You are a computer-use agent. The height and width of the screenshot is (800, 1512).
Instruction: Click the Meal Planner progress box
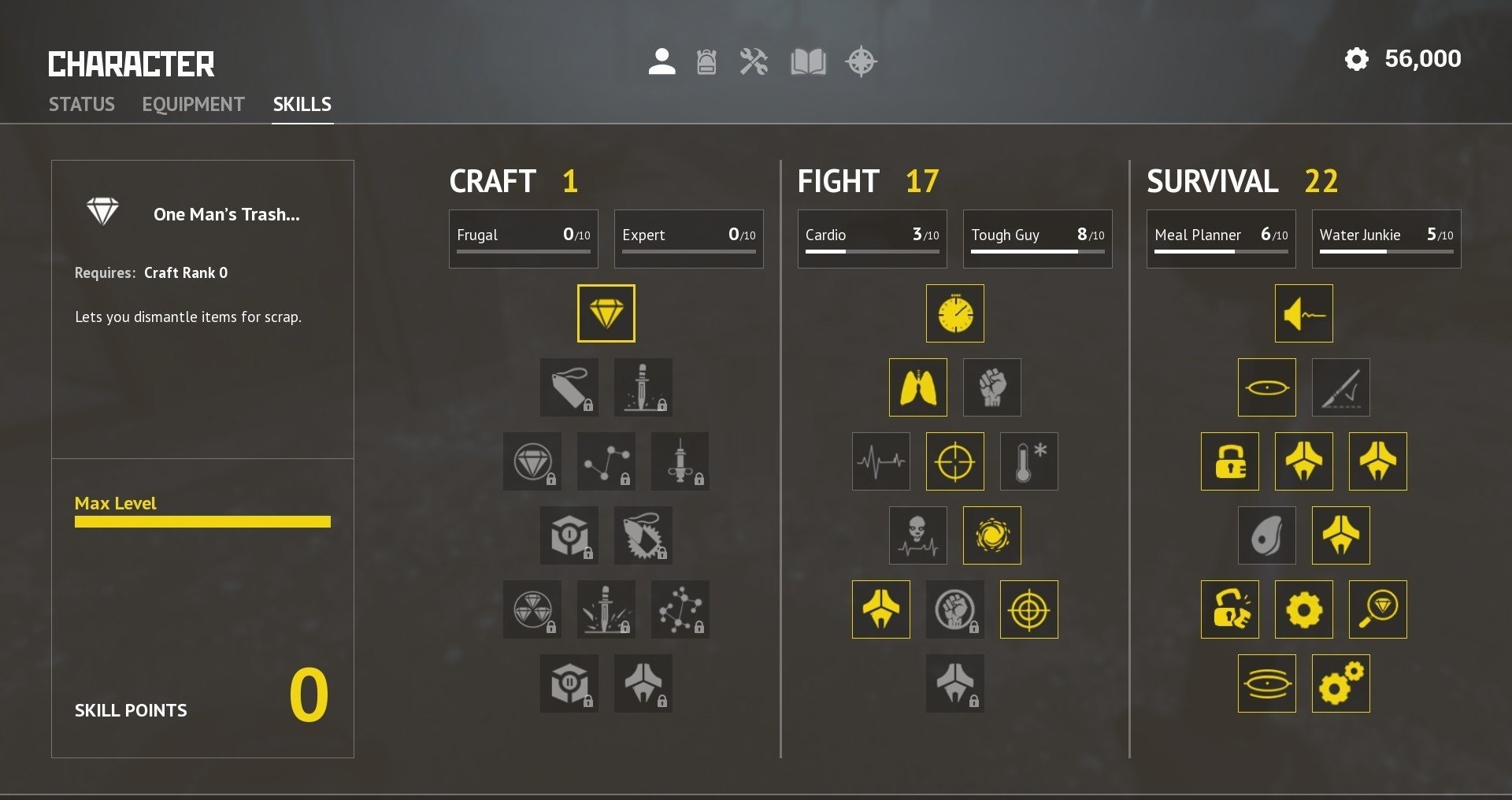coord(1221,239)
